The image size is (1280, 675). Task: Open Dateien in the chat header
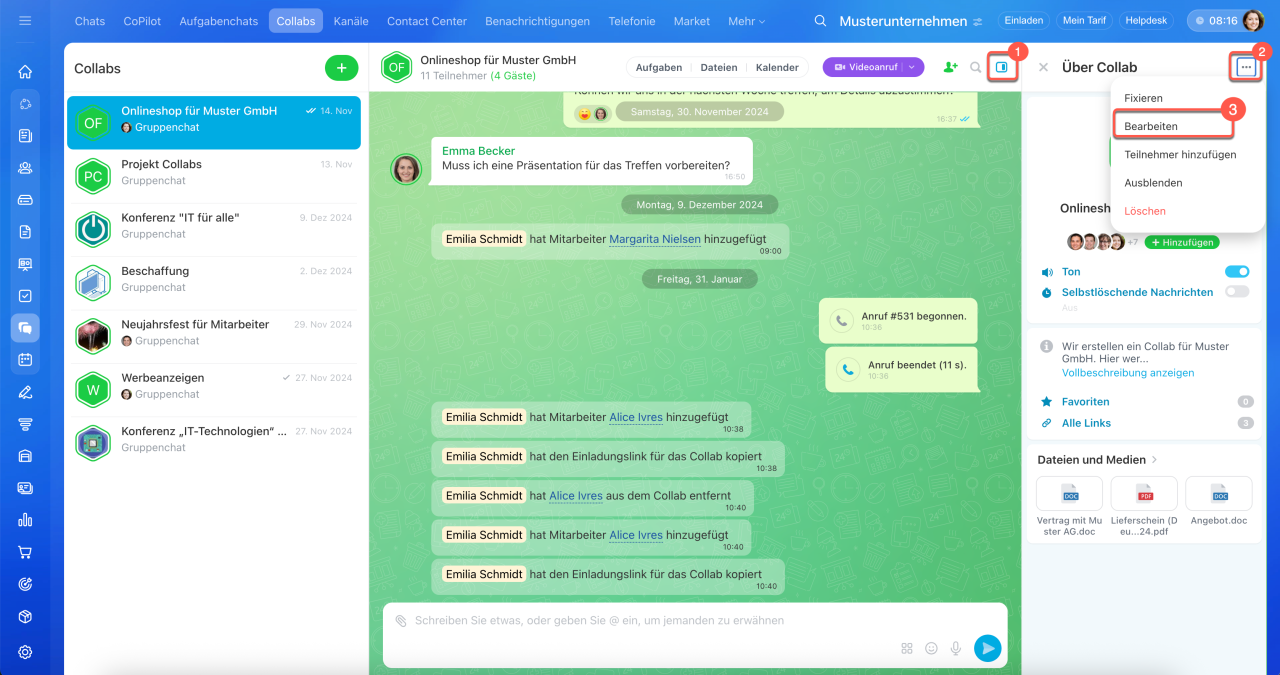click(719, 67)
